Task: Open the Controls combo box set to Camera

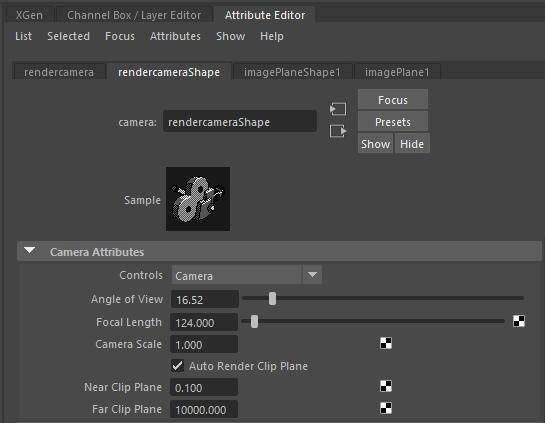Action: tap(247, 275)
